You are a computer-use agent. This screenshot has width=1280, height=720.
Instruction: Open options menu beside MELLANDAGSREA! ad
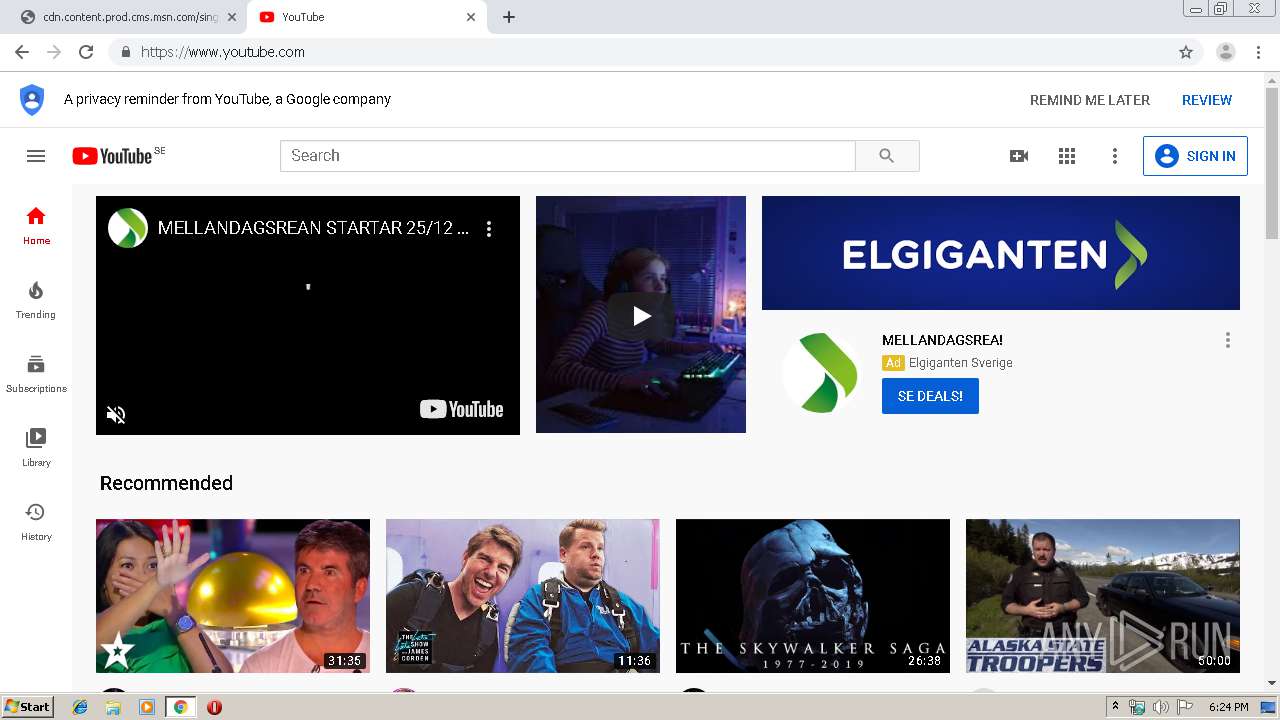(1228, 340)
